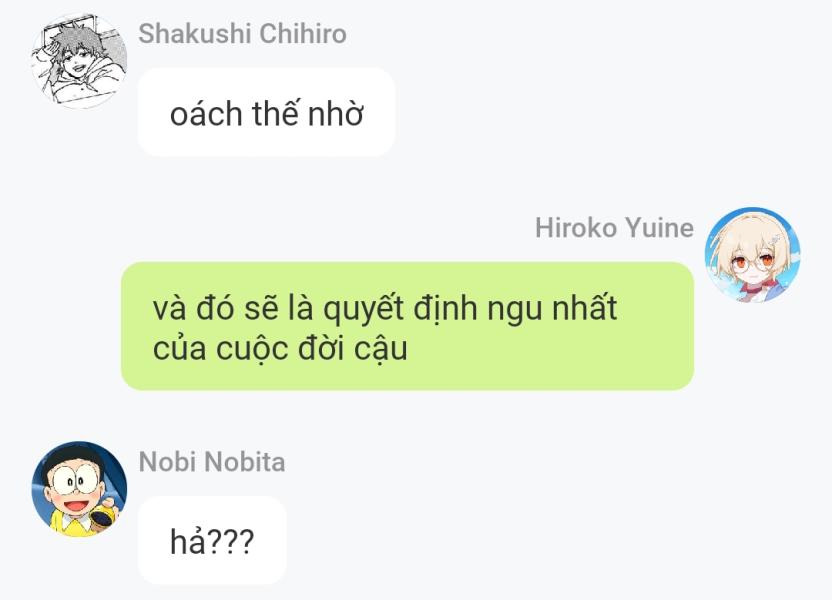Select the 'hả???' reply bubble
This screenshot has height=600, width=832.
tap(212, 541)
